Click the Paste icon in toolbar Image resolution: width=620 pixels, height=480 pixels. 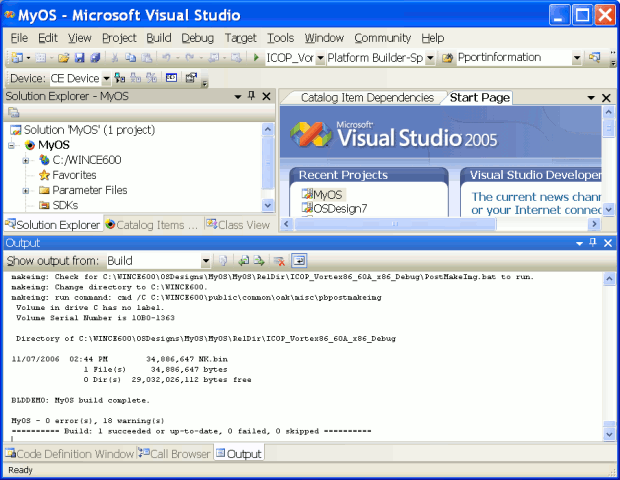[147, 58]
